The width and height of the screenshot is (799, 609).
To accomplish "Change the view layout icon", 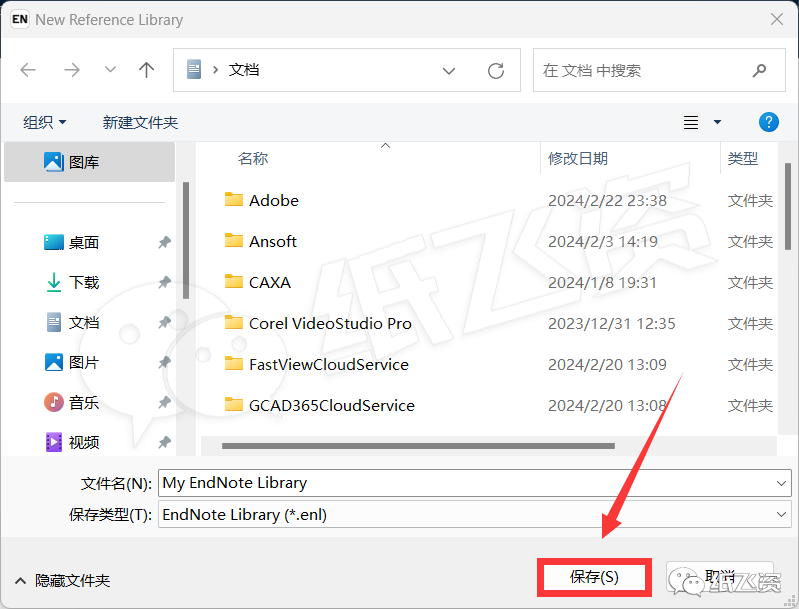I will (x=691, y=122).
